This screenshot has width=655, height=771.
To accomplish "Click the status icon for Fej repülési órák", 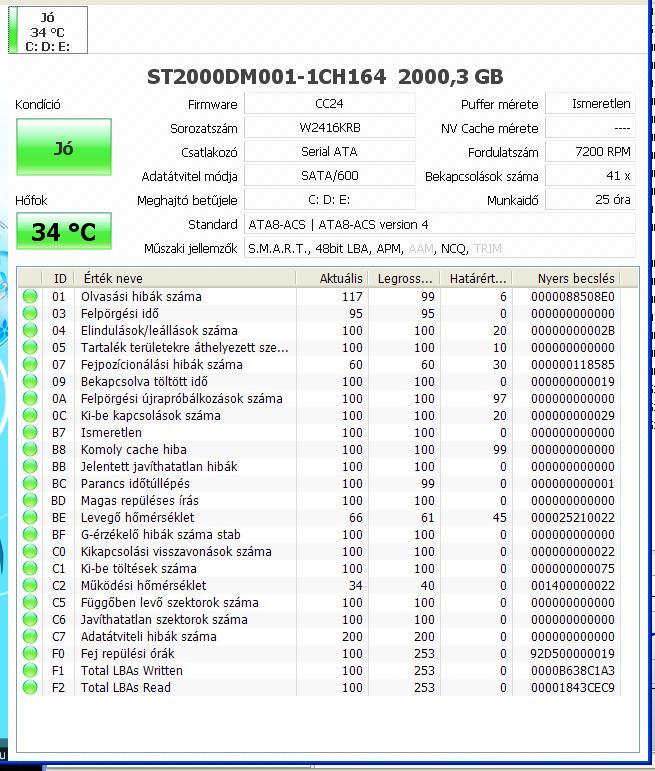I will [x=30, y=653].
